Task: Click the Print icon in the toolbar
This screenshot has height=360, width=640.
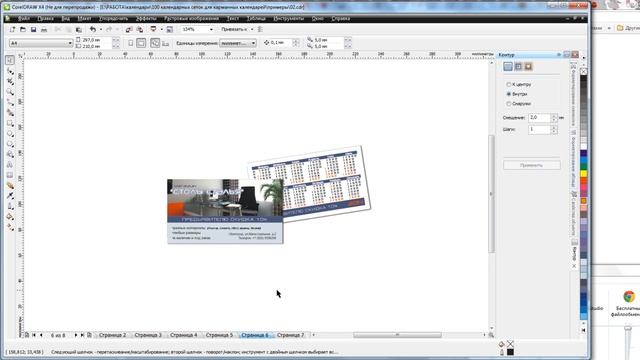Action: tap(44, 29)
